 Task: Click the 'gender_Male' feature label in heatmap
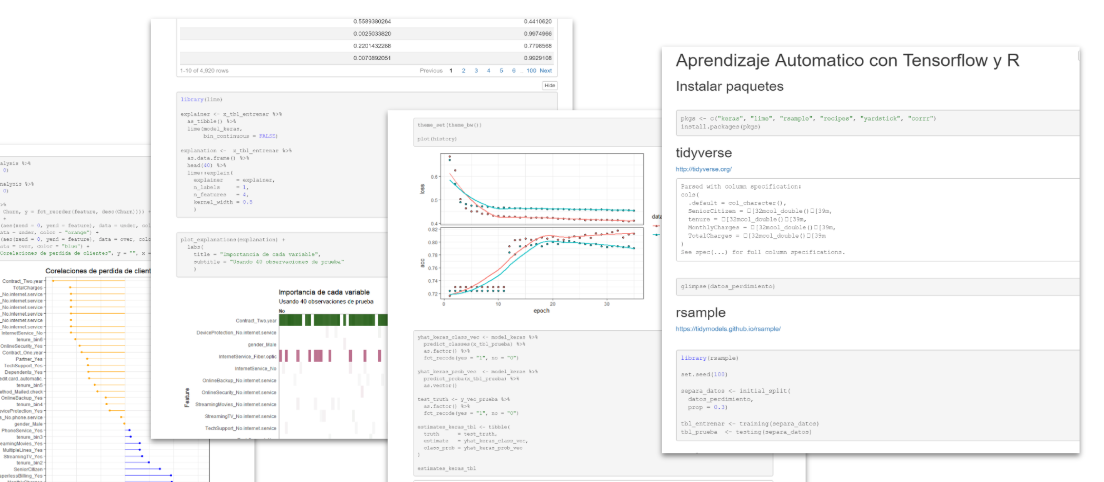click(x=261, y=344)
